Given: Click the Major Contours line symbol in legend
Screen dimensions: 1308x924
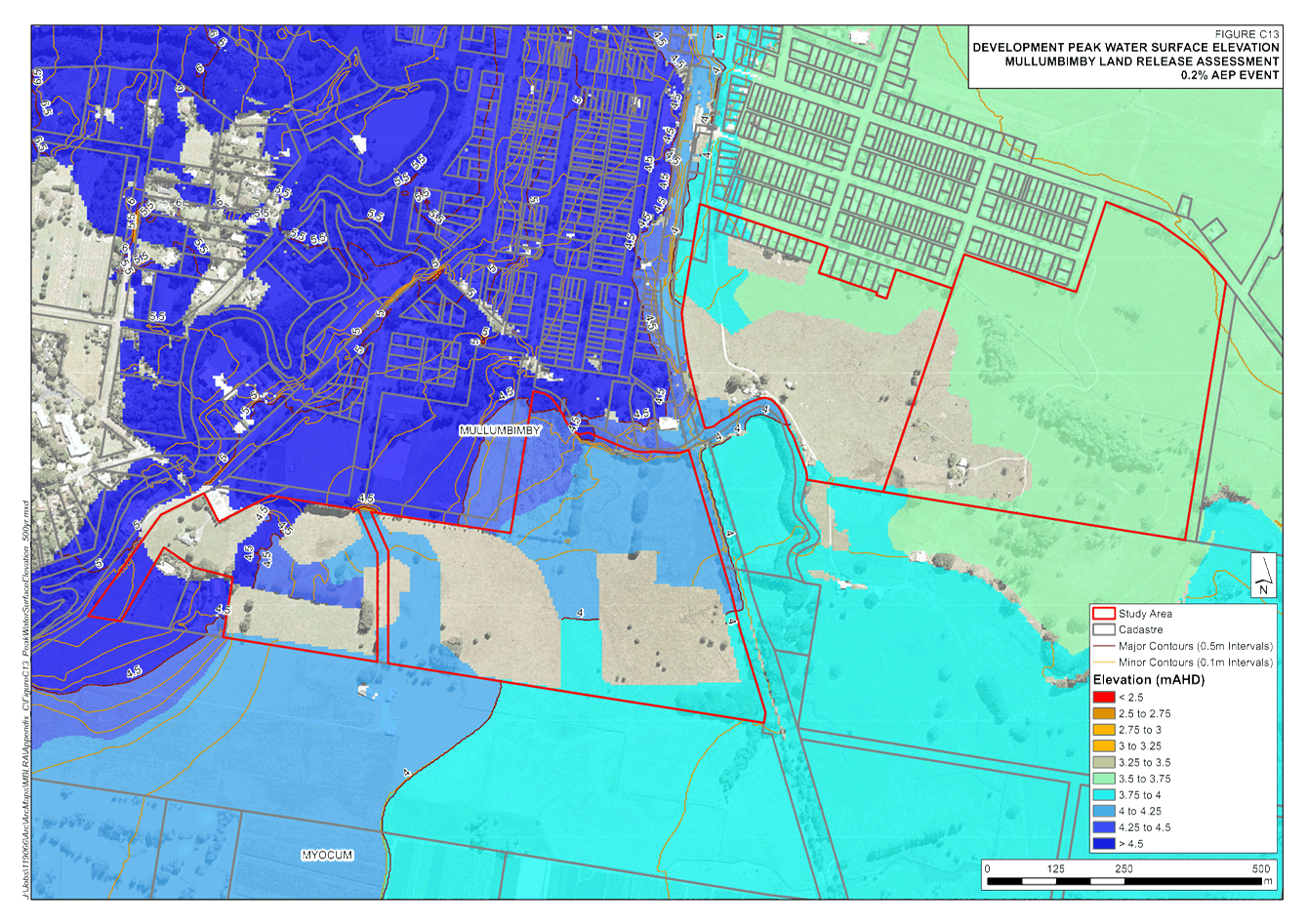Looking at the screenshot, I should coord(1103,646).
